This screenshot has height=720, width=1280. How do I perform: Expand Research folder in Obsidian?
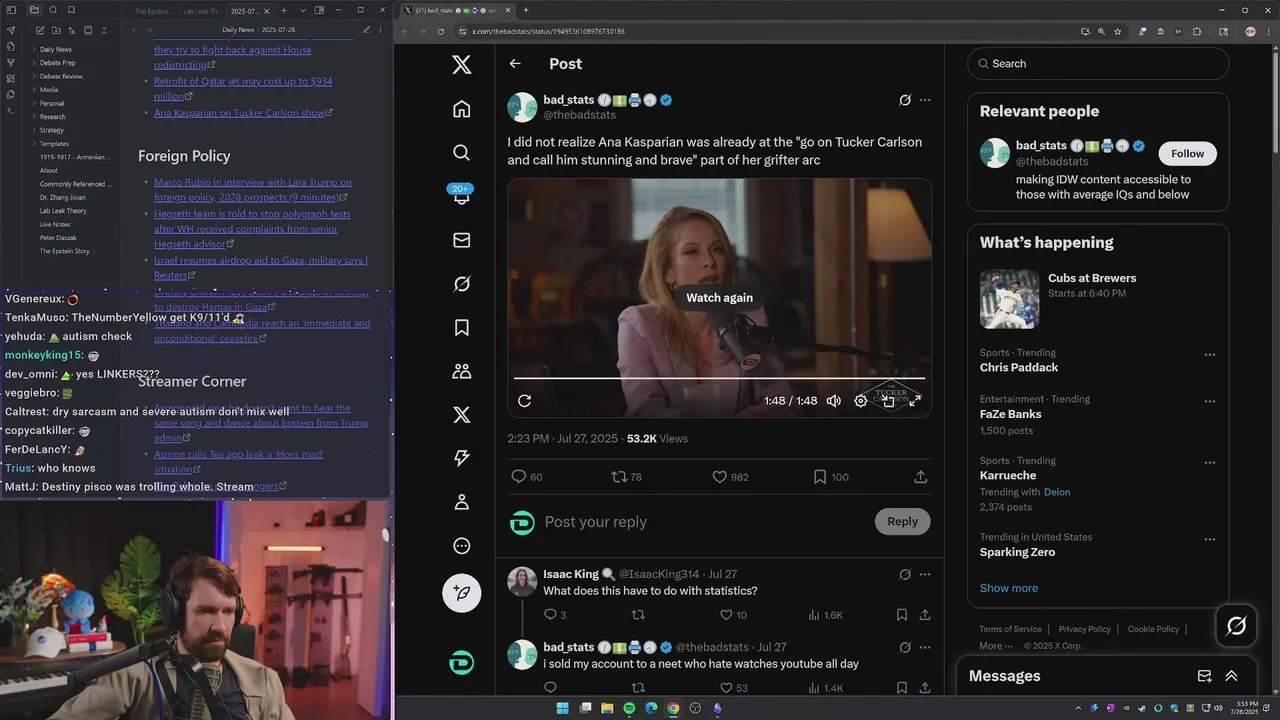point(52,117)
